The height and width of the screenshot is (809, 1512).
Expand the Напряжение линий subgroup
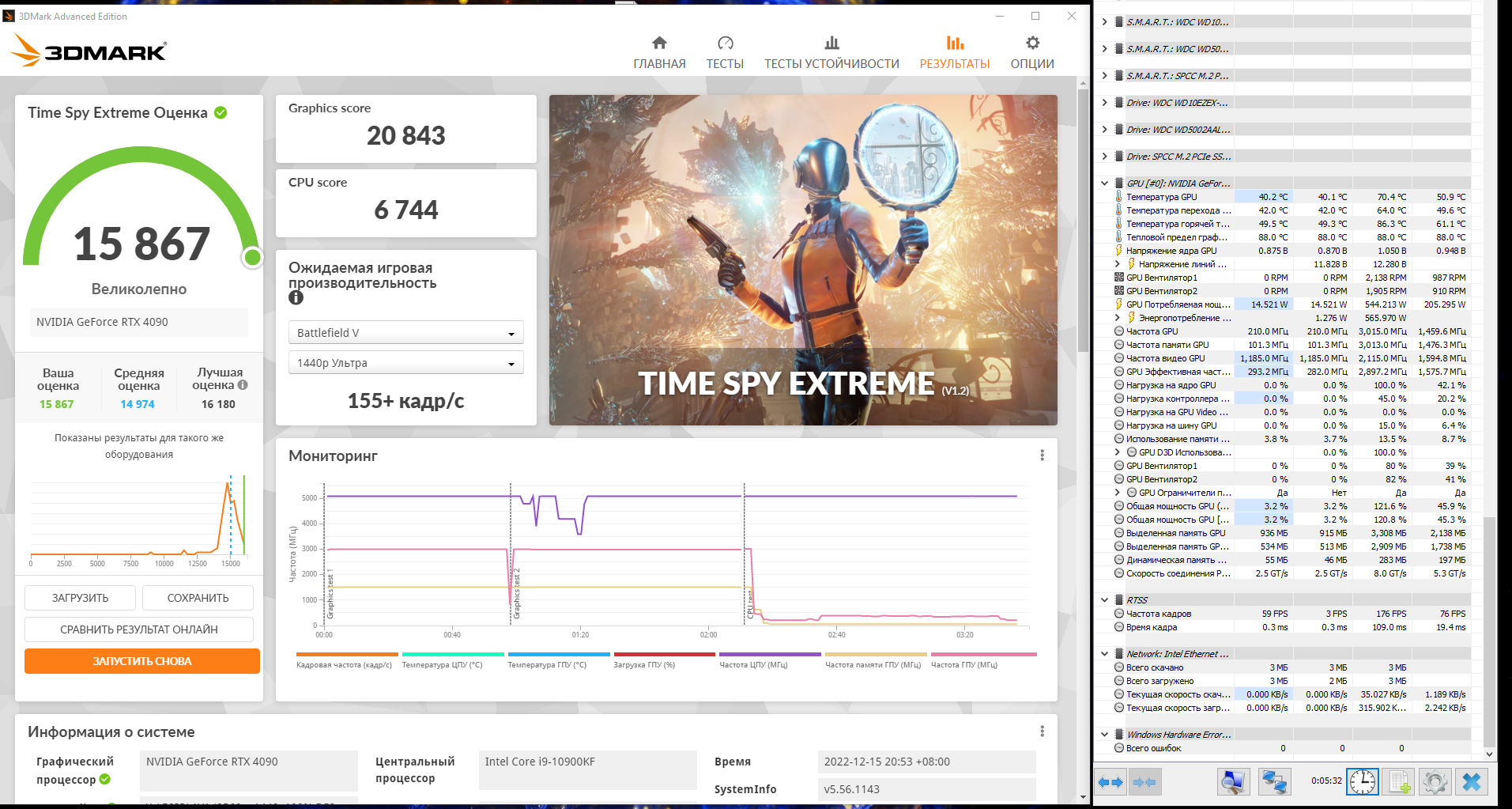[x=1117, y=264]
